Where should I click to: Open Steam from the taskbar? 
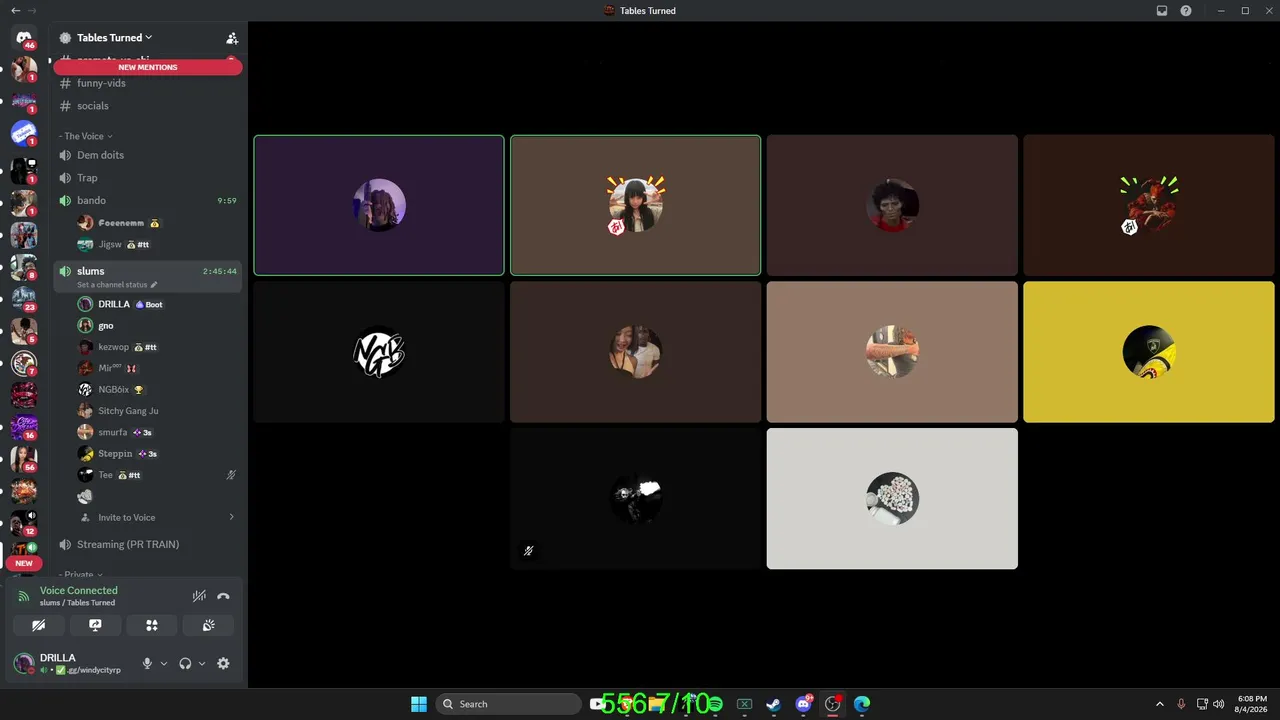point(773,704)
